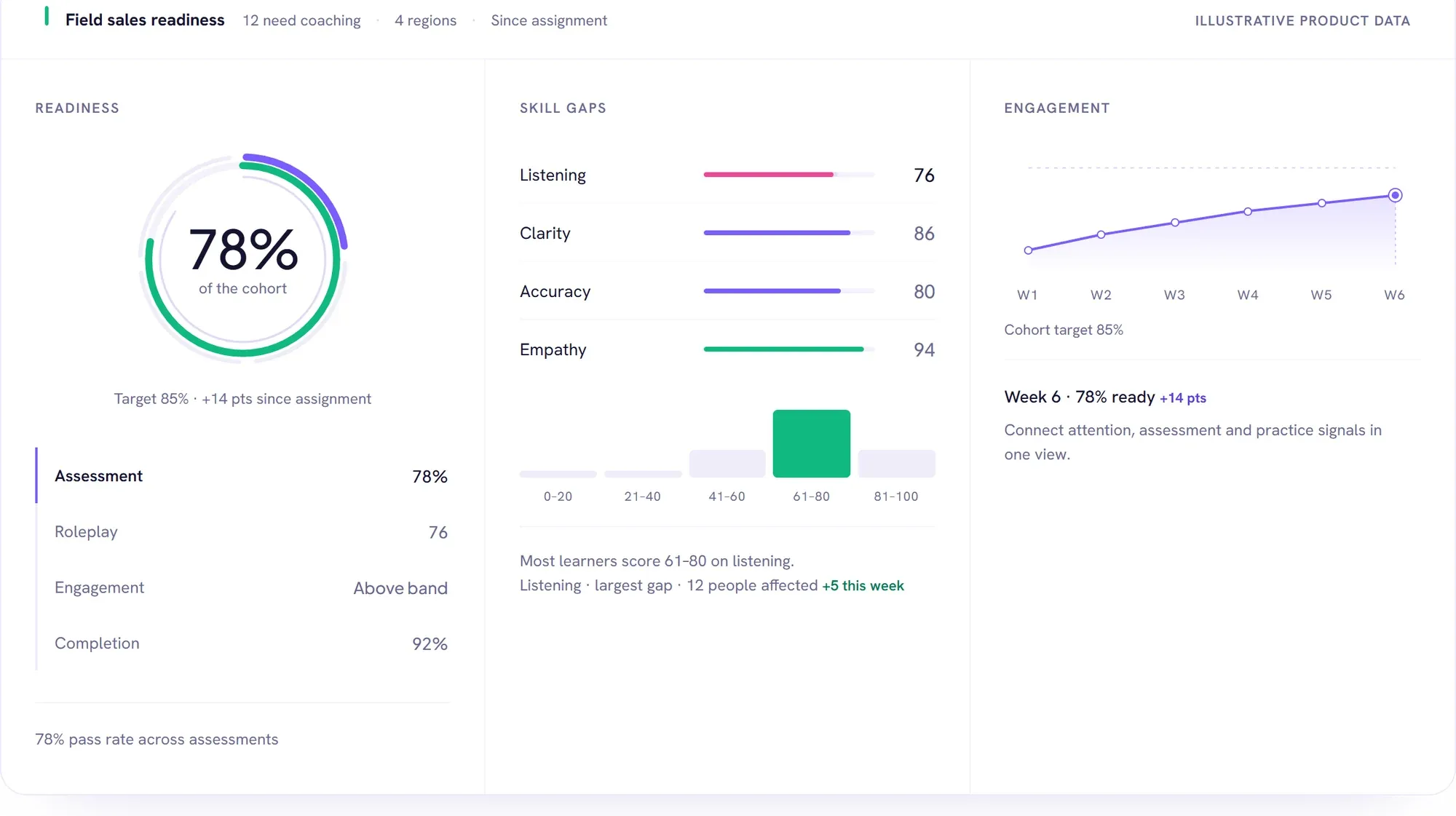1456x816 pixels.
Task: Click the W6 axis label
Action: pyautogui.click(x=1394, y=295)
